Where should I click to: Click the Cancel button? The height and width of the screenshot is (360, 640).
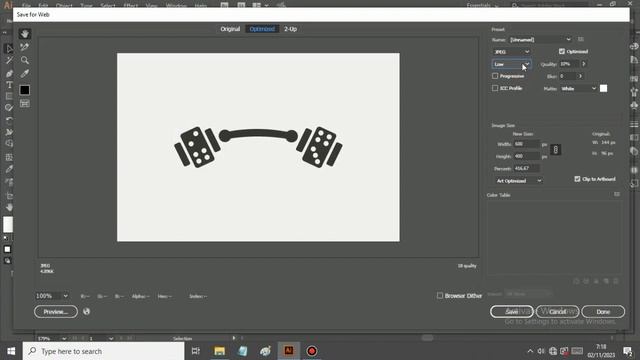[558, 311]
